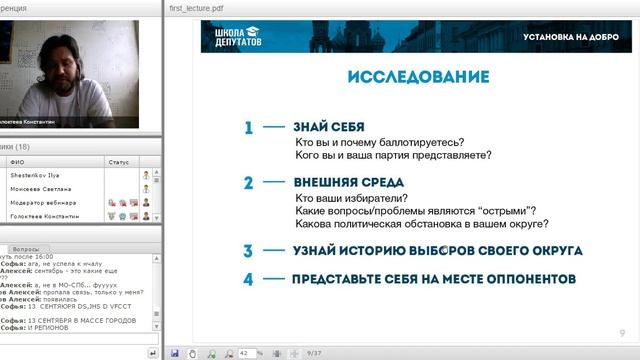Click slide text 'Кто ваши избиратели?'
Image resolution: width=640 pixels, height=360 pixels.
click(351, 198)
